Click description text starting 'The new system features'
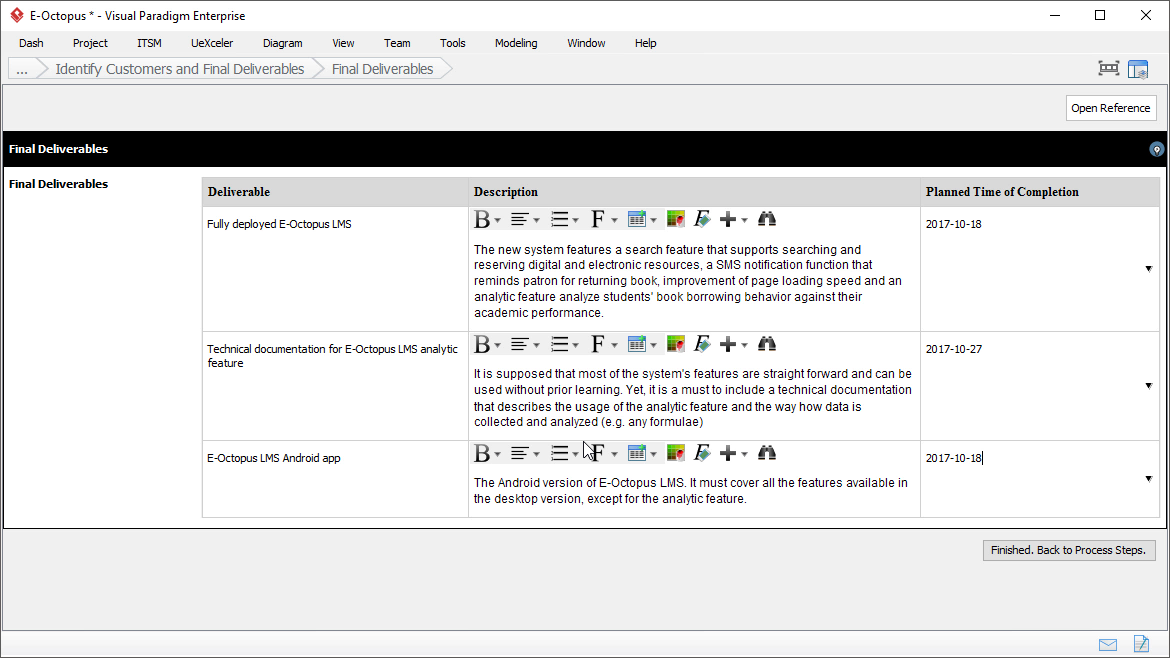 (688, 281)
